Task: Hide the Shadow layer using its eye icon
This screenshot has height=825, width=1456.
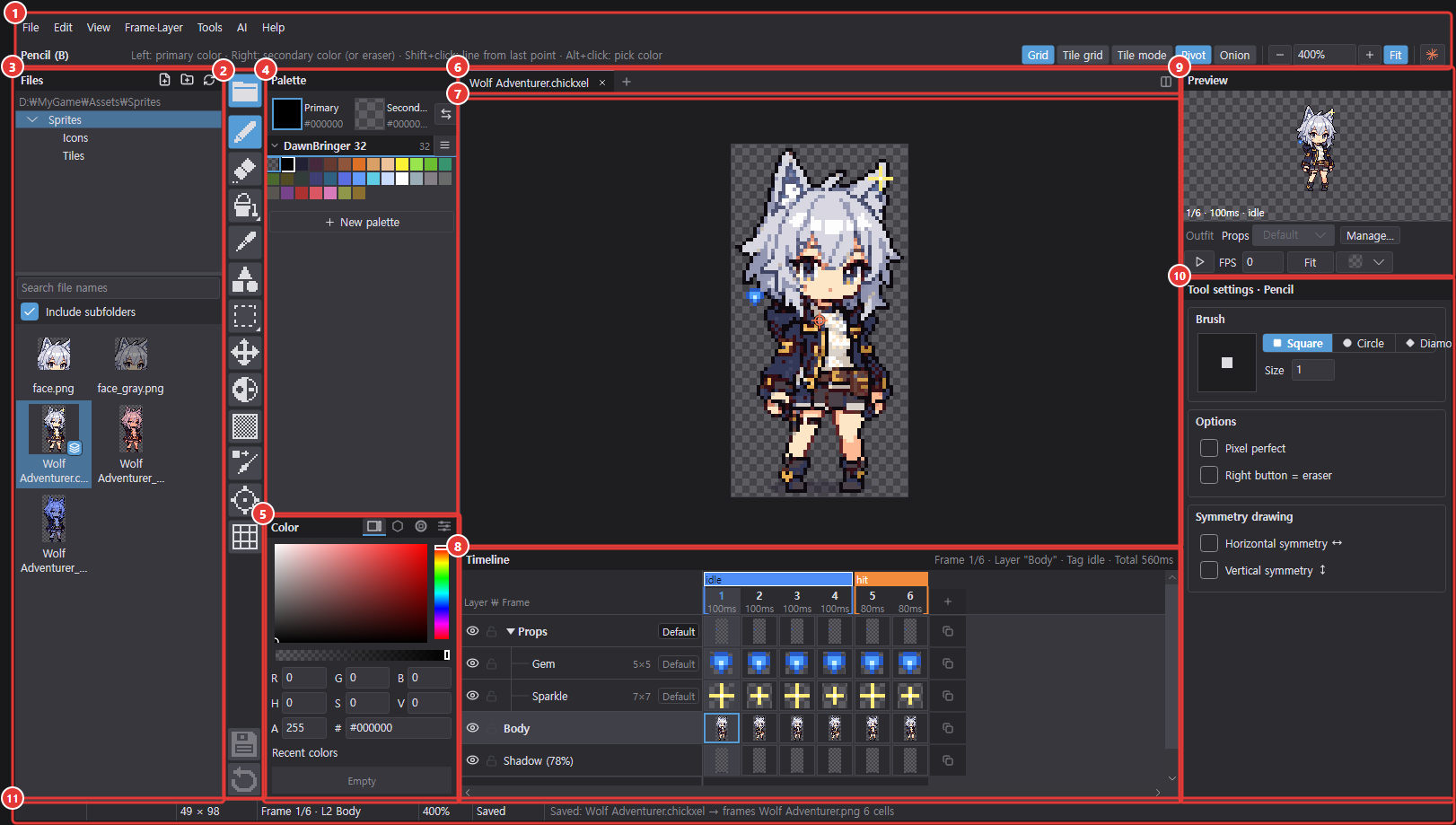Action: tap(472, 760)
